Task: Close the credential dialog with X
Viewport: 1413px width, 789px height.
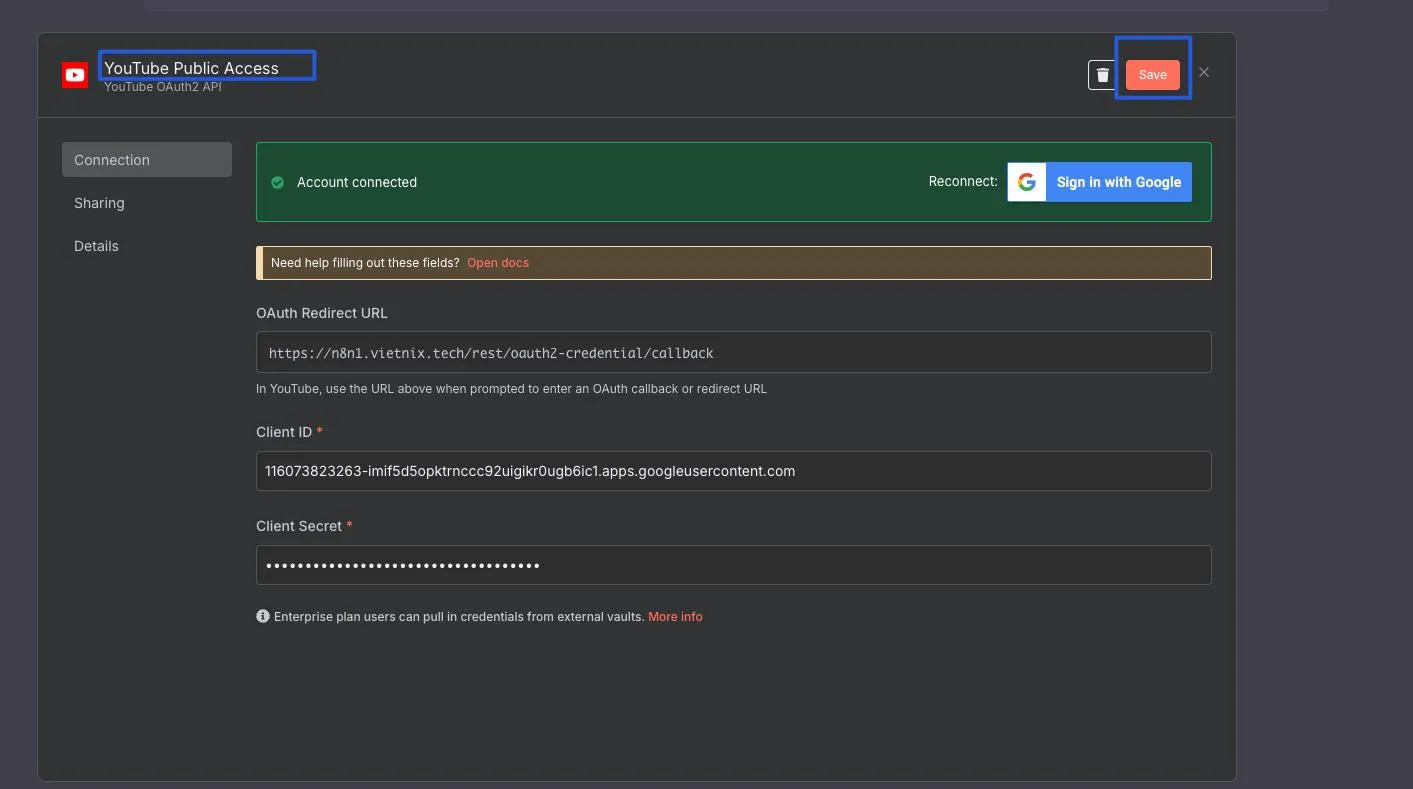Action: click(1204, 72)
